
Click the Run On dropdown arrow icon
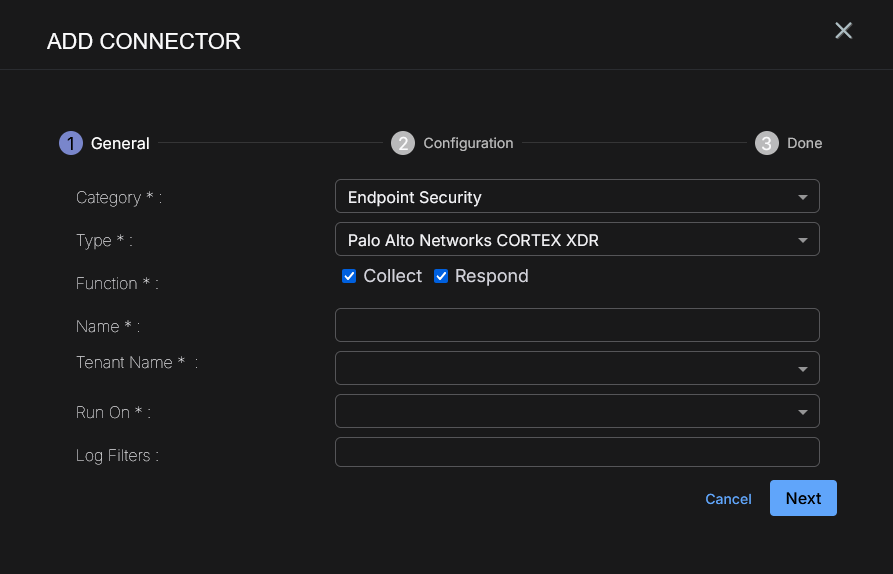click(x=802, y=411)
